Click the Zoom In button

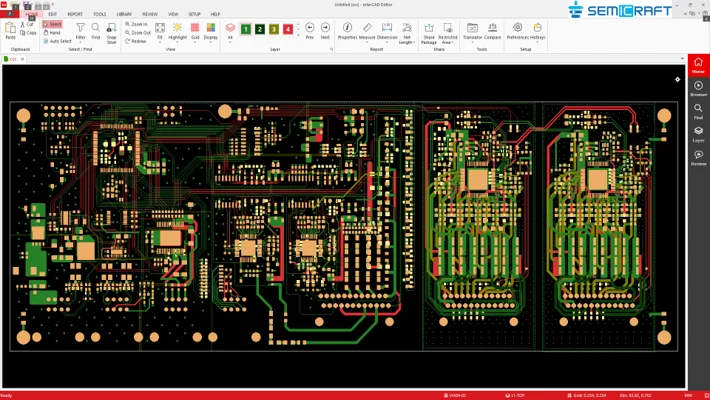pyautogui.click(x=137, y=24)
